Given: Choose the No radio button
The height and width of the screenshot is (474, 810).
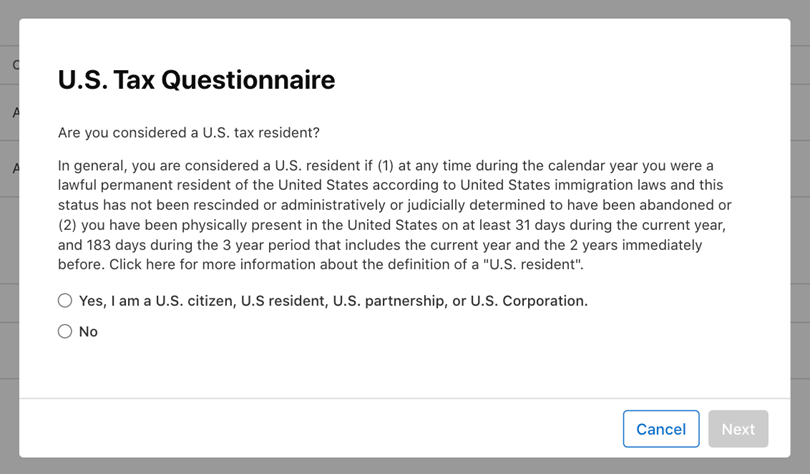Looking at the screenshot, I should point(65,331).
